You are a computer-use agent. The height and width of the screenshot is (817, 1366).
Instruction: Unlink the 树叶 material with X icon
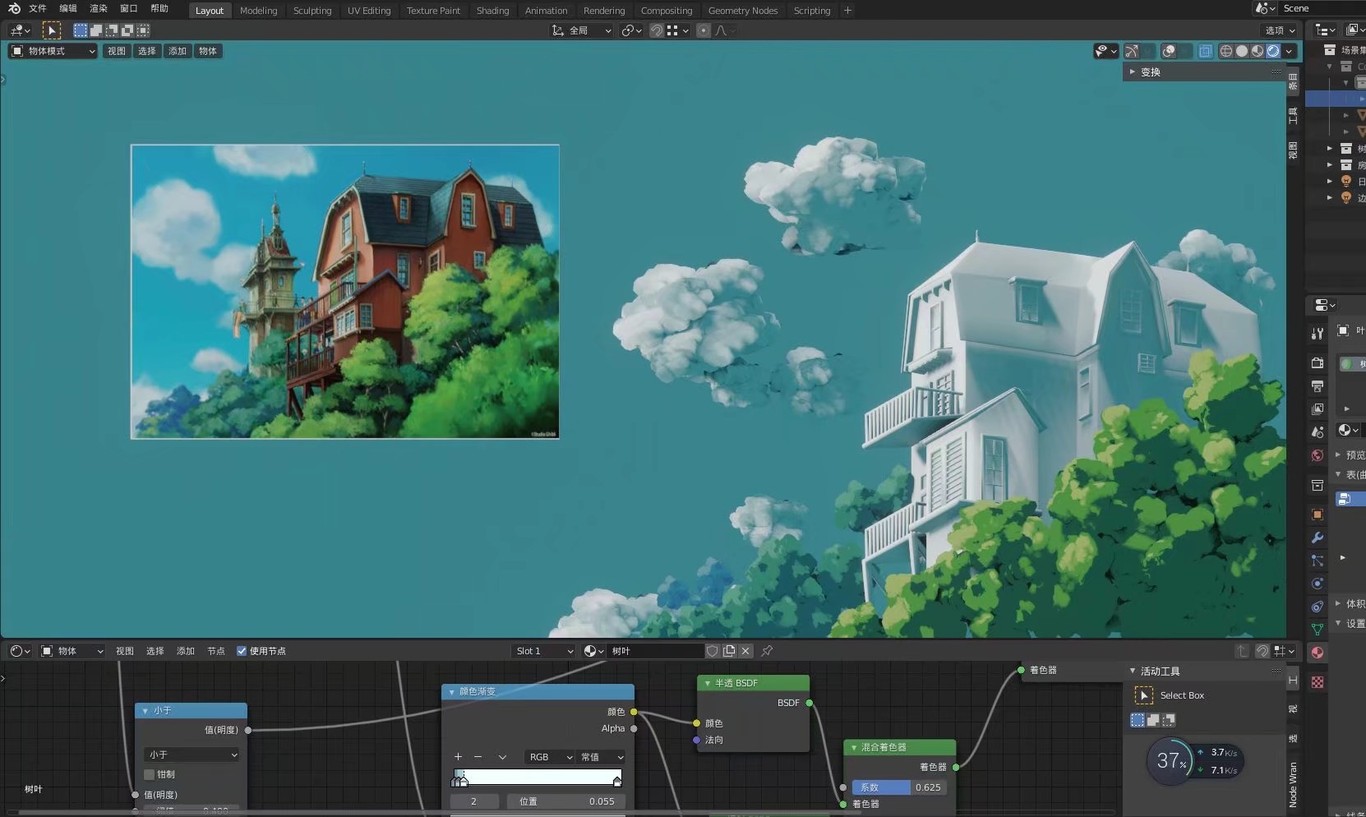745,651
